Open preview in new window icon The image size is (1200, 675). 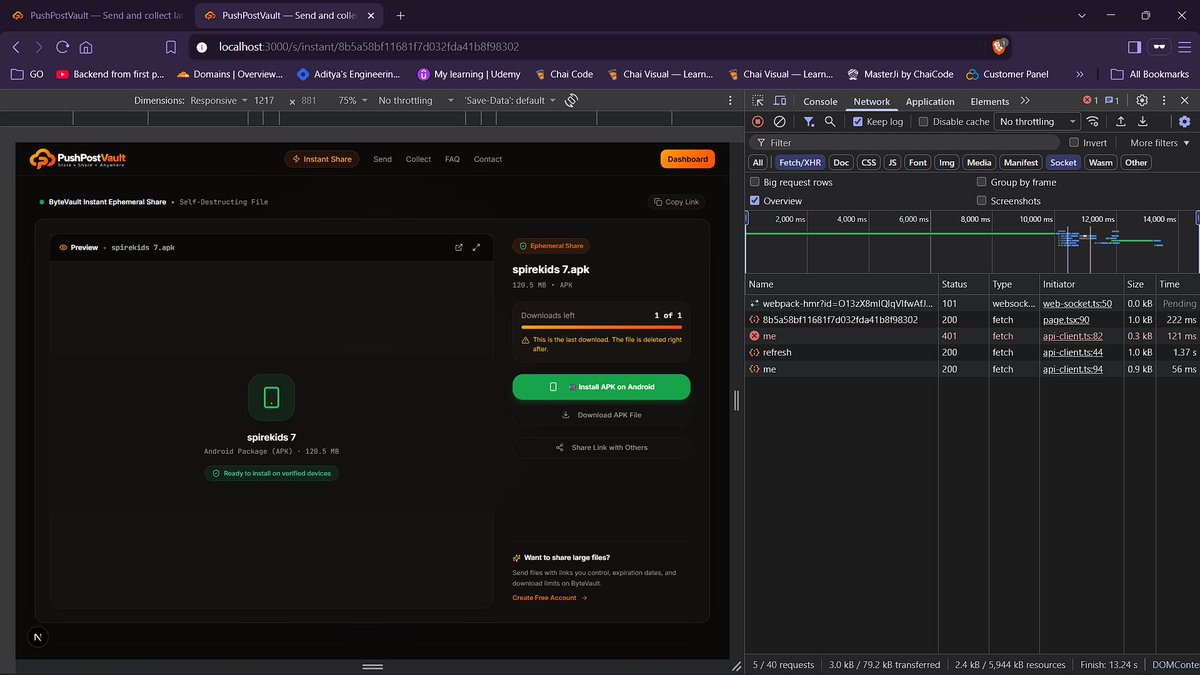(x=459, y=247)
